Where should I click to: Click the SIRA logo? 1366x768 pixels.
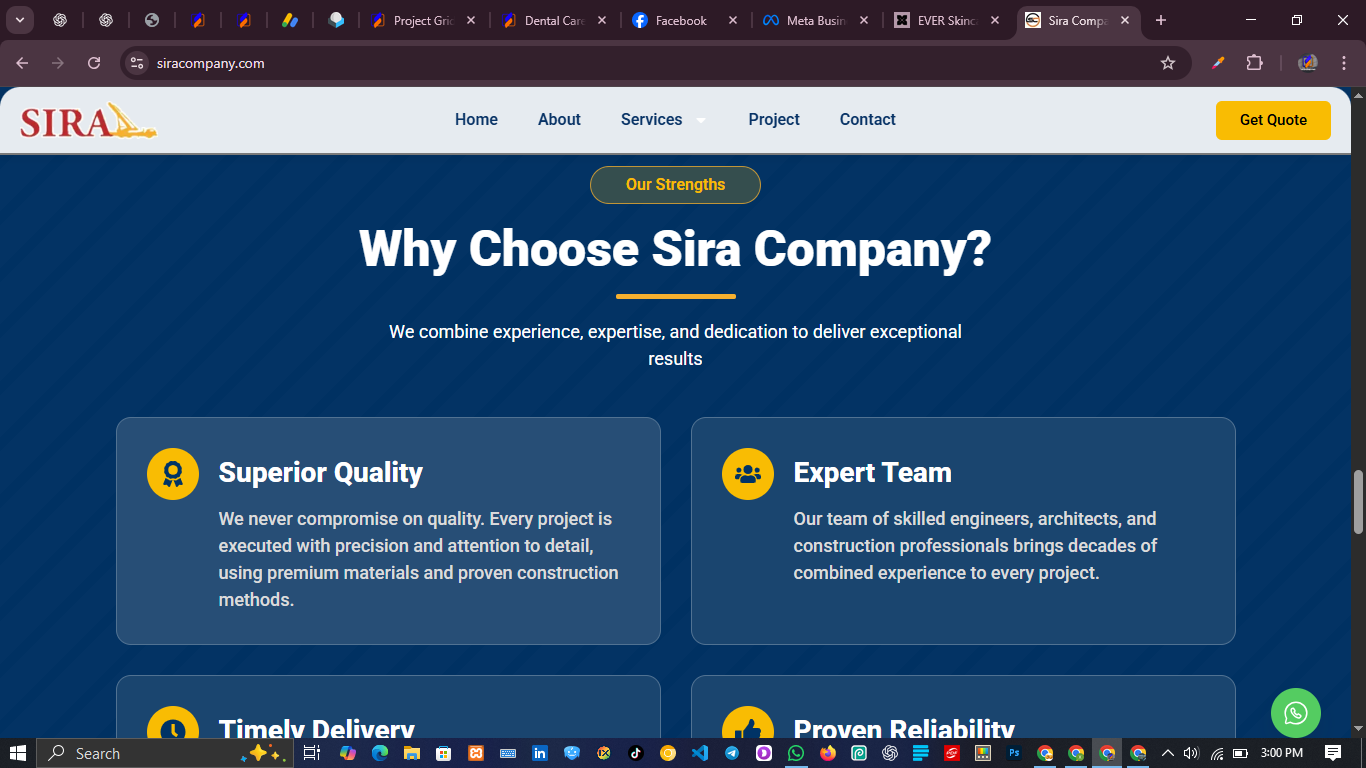click(86, 119)
